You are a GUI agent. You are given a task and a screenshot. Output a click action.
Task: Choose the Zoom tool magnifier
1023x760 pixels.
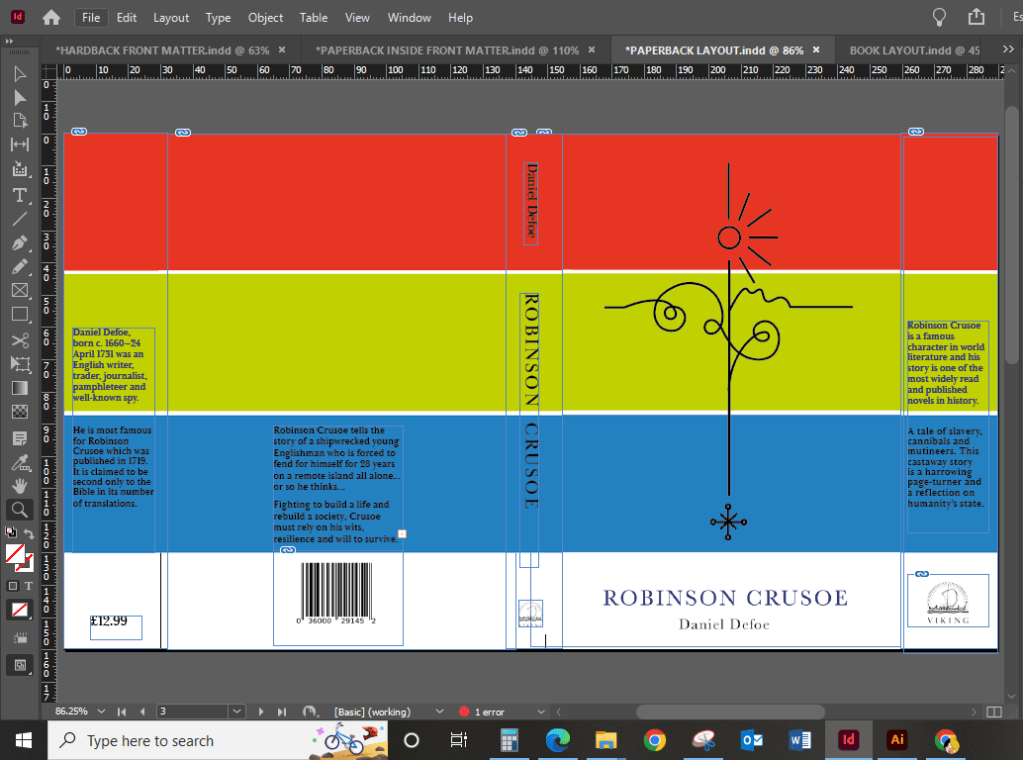(x=19, y=509)
